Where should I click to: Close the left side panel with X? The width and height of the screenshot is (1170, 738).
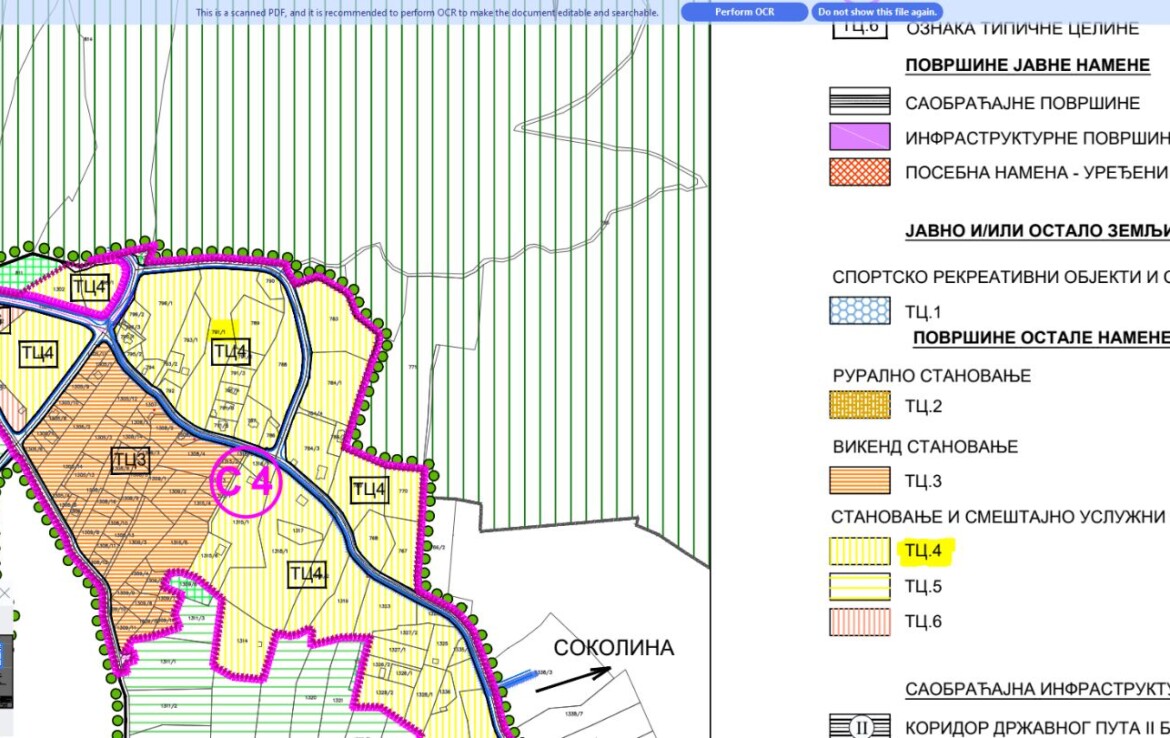(x=3, y=594)
